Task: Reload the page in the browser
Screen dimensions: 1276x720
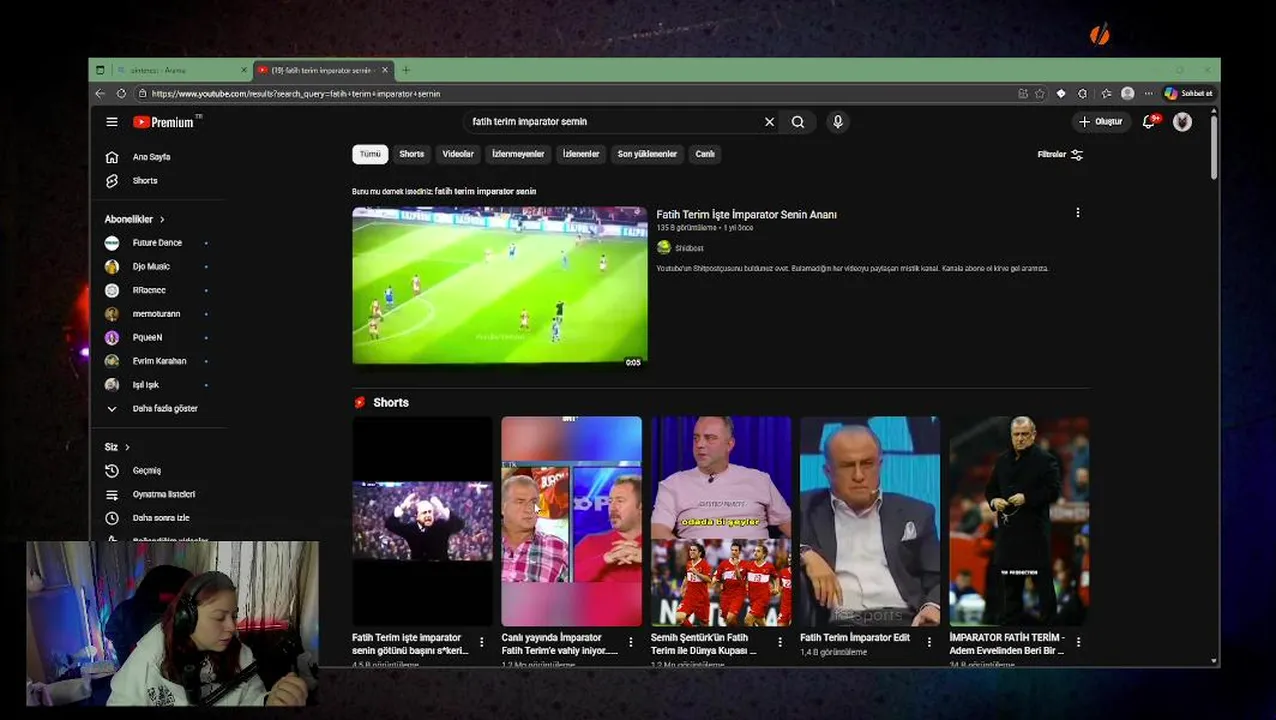Action: (121, 94)
